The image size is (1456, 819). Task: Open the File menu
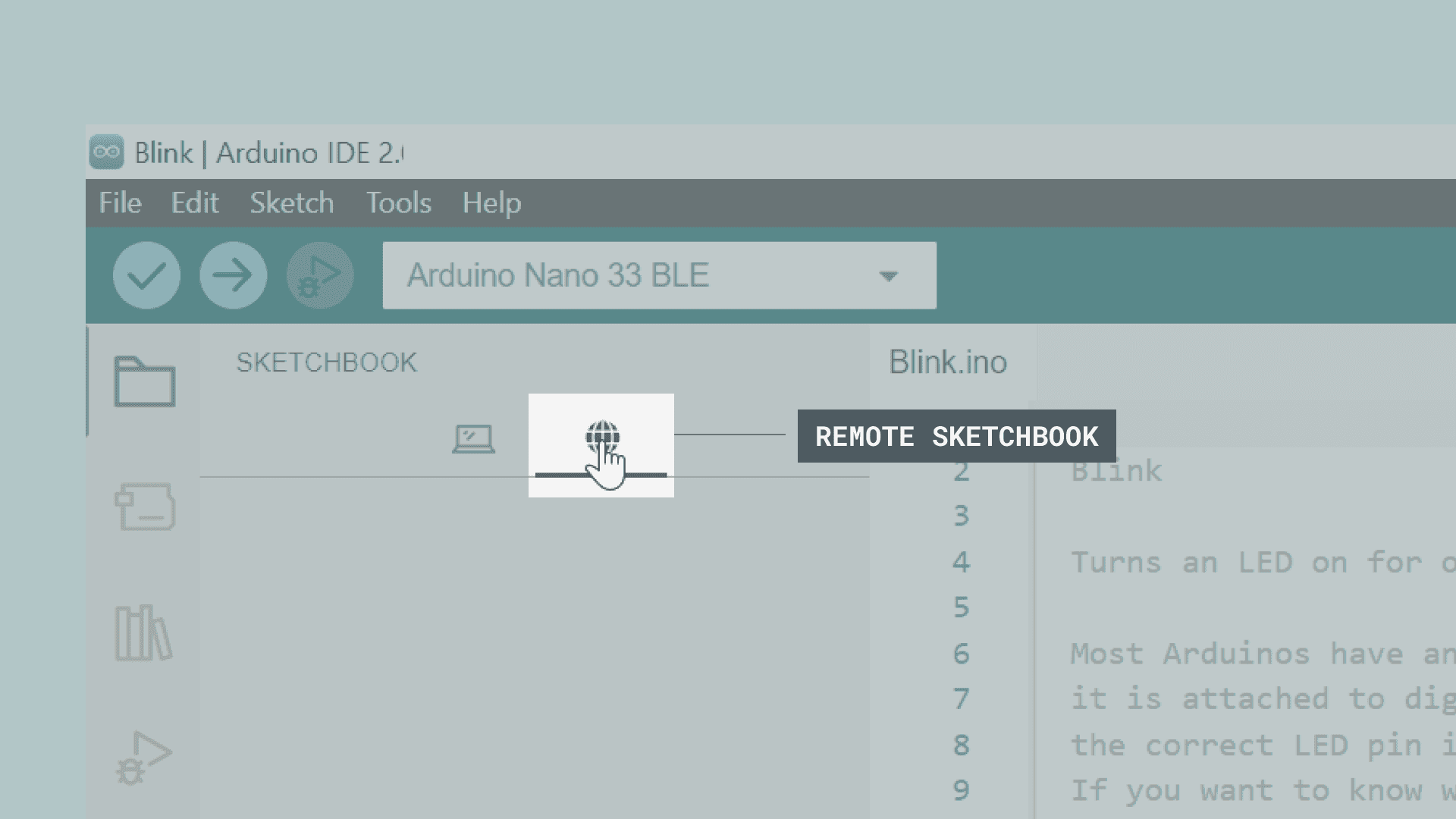tap(120, 203)
